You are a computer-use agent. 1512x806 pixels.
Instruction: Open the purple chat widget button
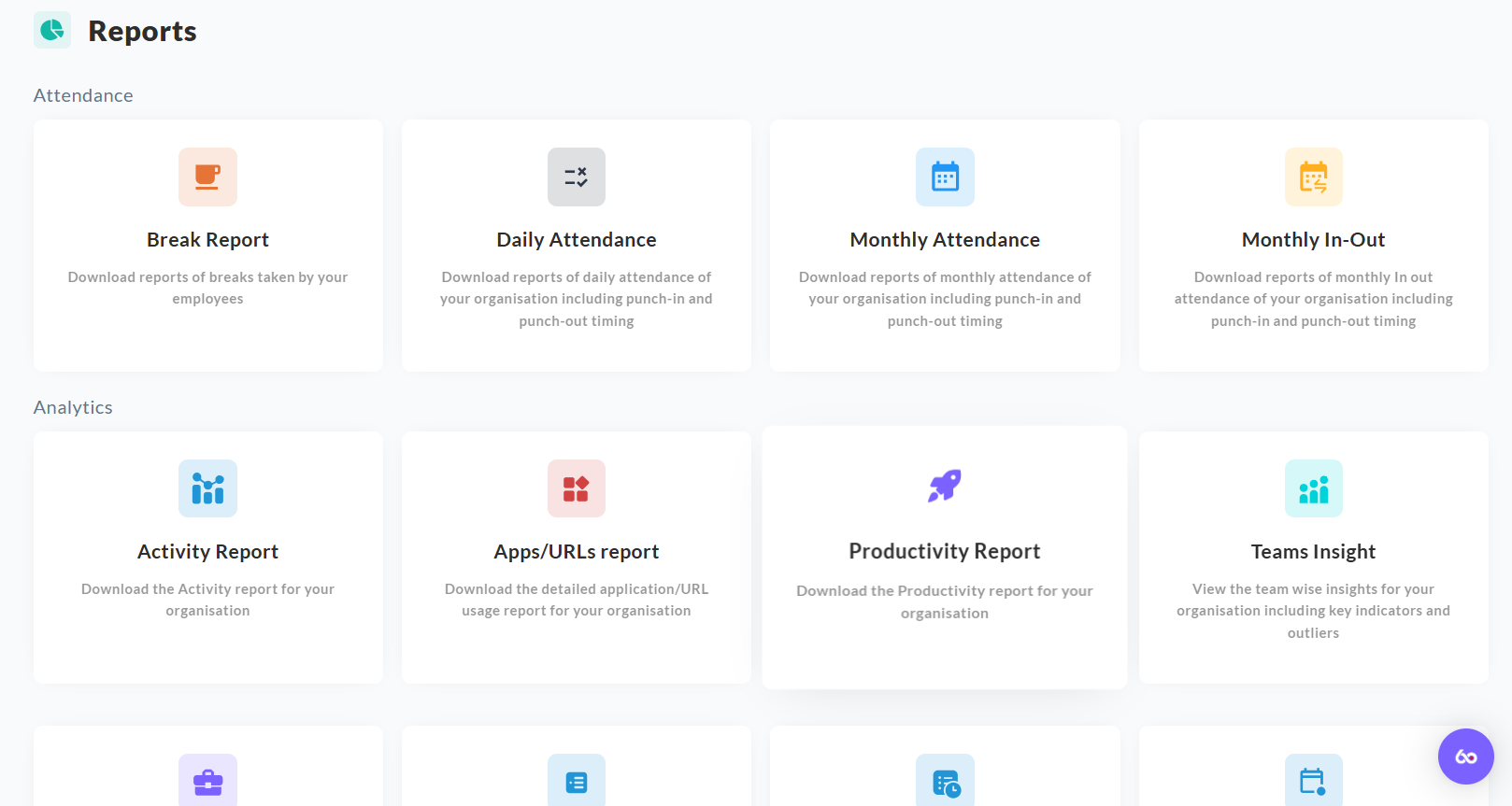[x=1465, y=757]
